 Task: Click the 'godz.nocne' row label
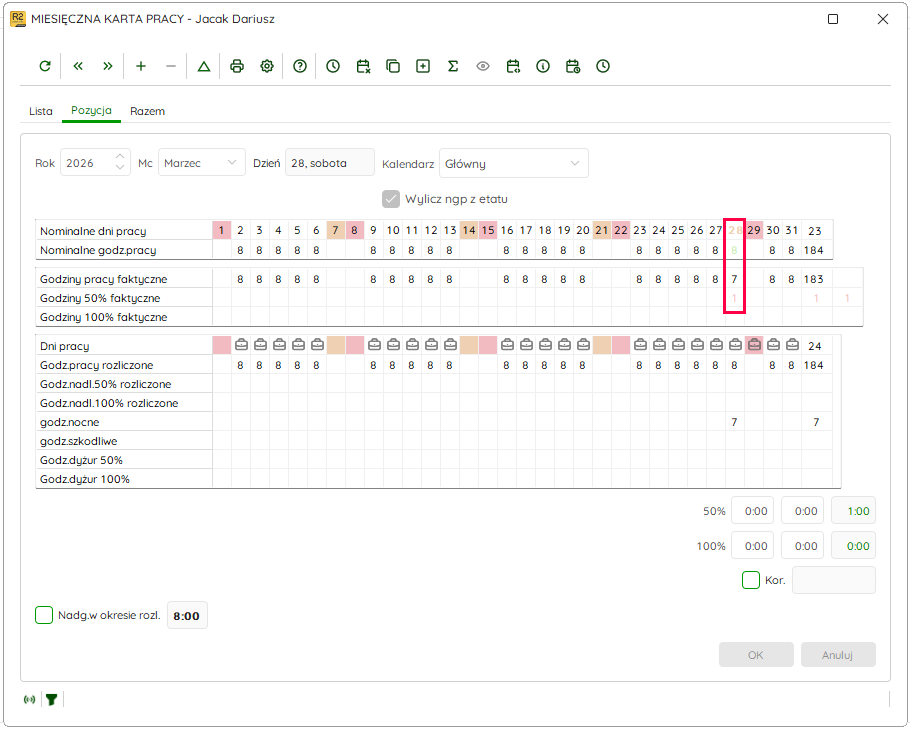tap(70, 423)
